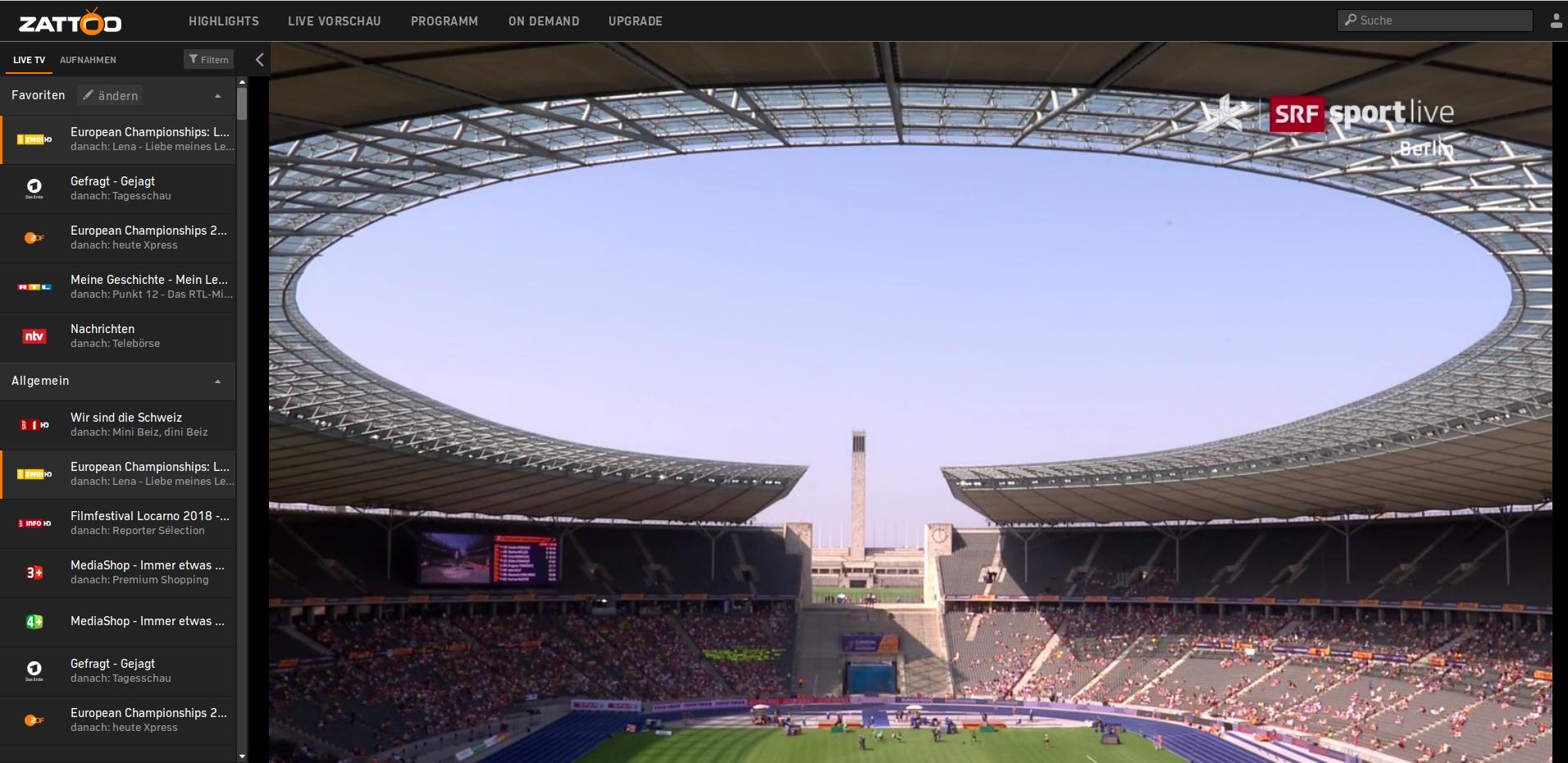Click the Suche search field
1568x763 pixels.
pos(1435,21)
